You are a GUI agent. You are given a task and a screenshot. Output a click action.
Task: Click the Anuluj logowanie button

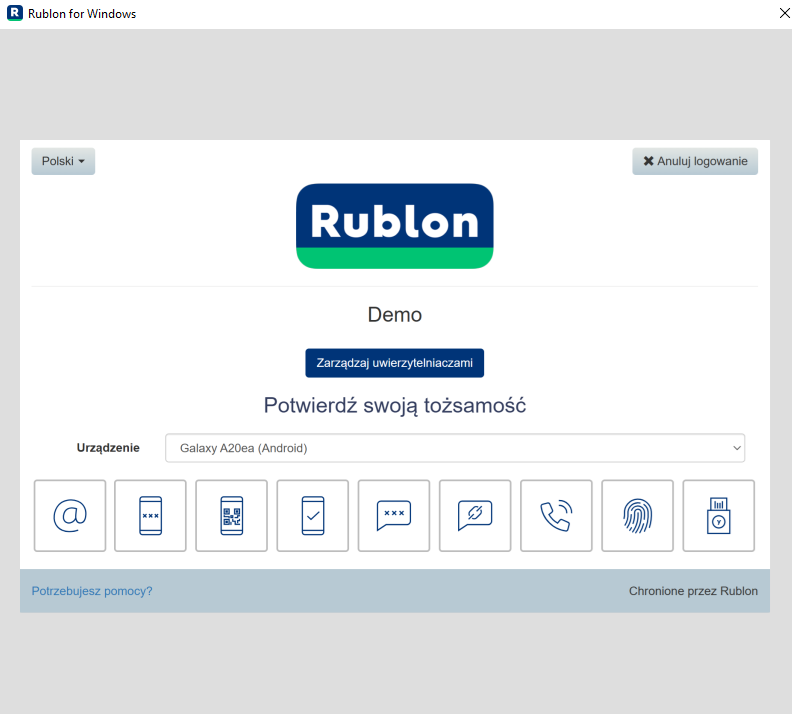[695, 161]
